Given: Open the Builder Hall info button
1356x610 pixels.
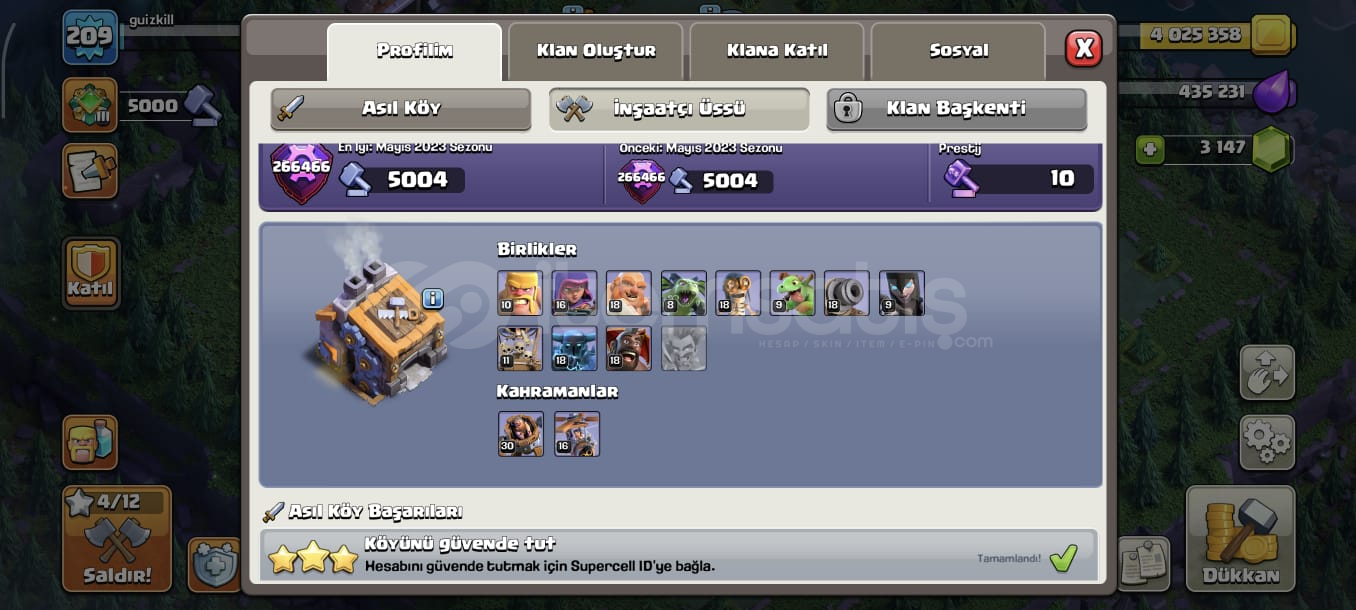Looking at the screenshot, I should [432, 298].
